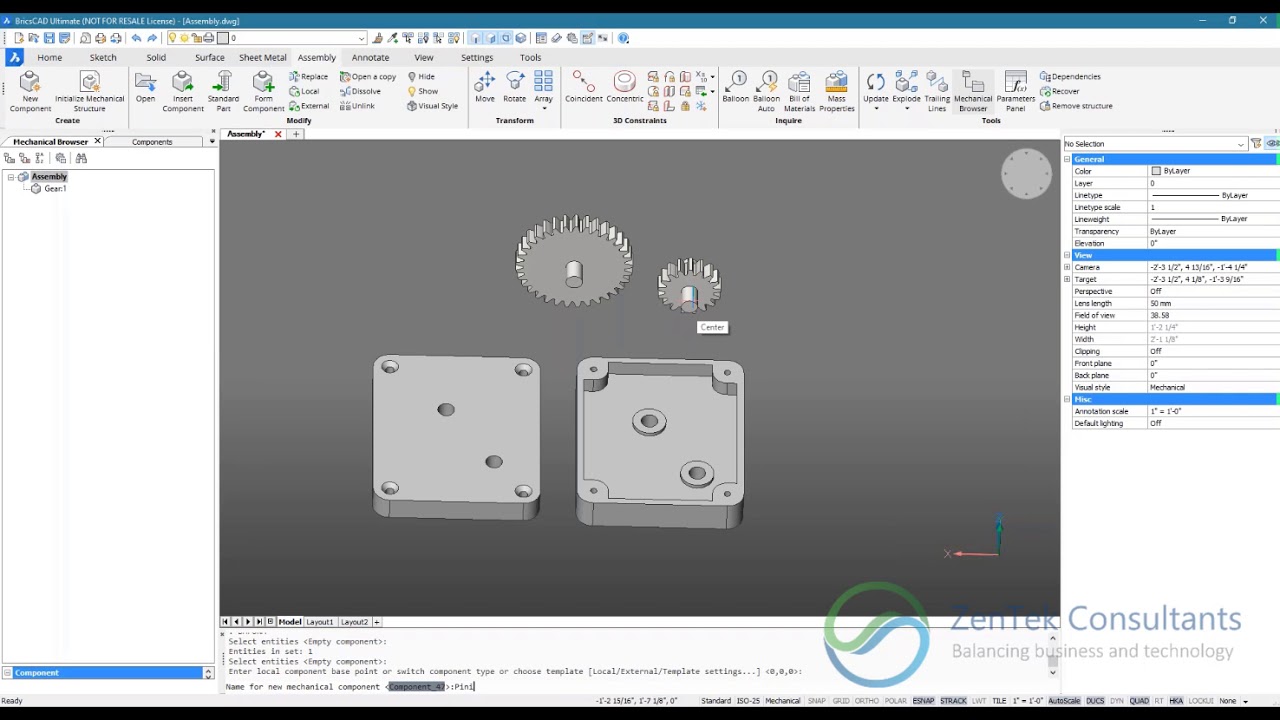The width and height of the screenshot is (1280, 720).
Task: Click the ByLayer color swatch in Properties
Action: click(1156, 171)
